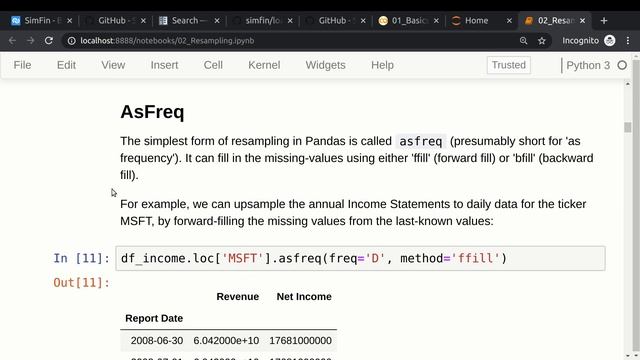Viewport: 640px width, 360px height.
Task: Click the Python 3 kernel label
Action: click(x=588, y=65)
